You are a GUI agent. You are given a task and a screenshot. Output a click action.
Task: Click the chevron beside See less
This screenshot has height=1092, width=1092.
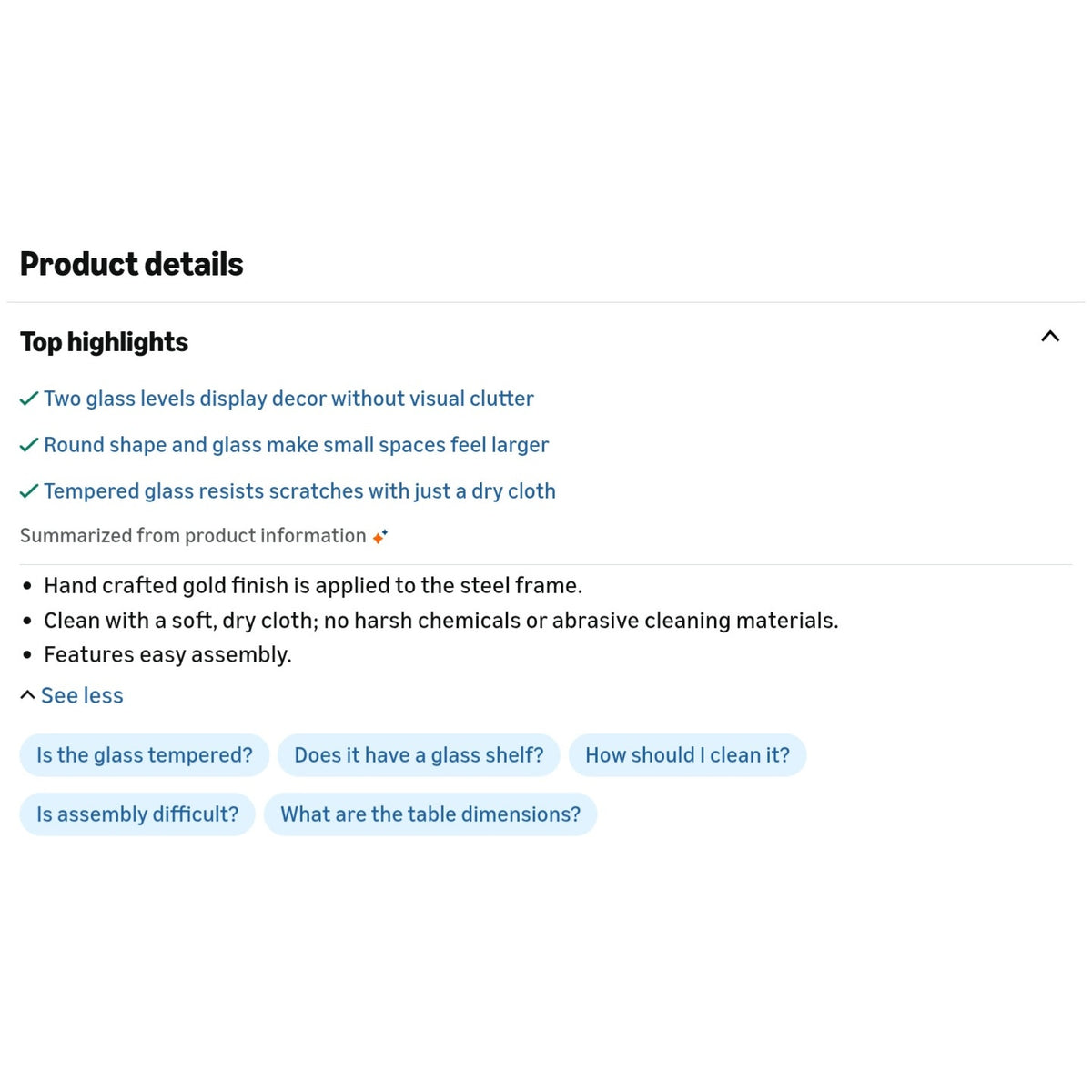coord(28,695)
